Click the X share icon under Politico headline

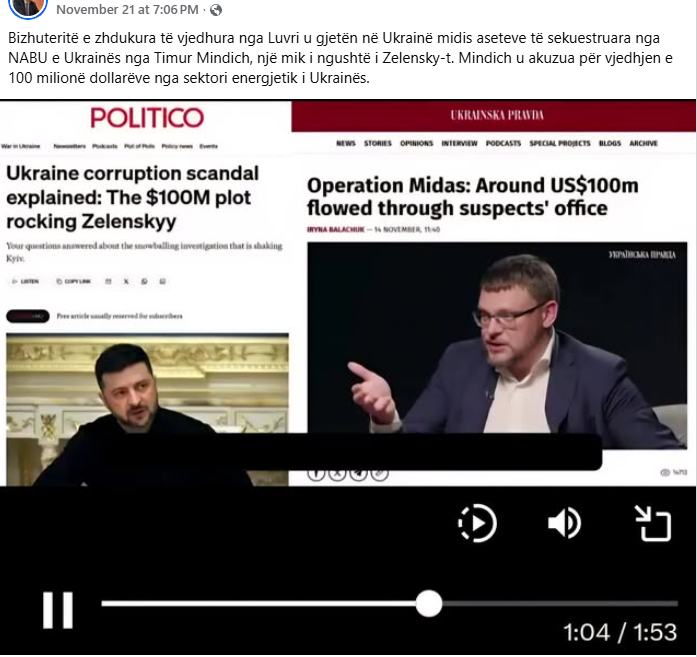tap(126, 281)
